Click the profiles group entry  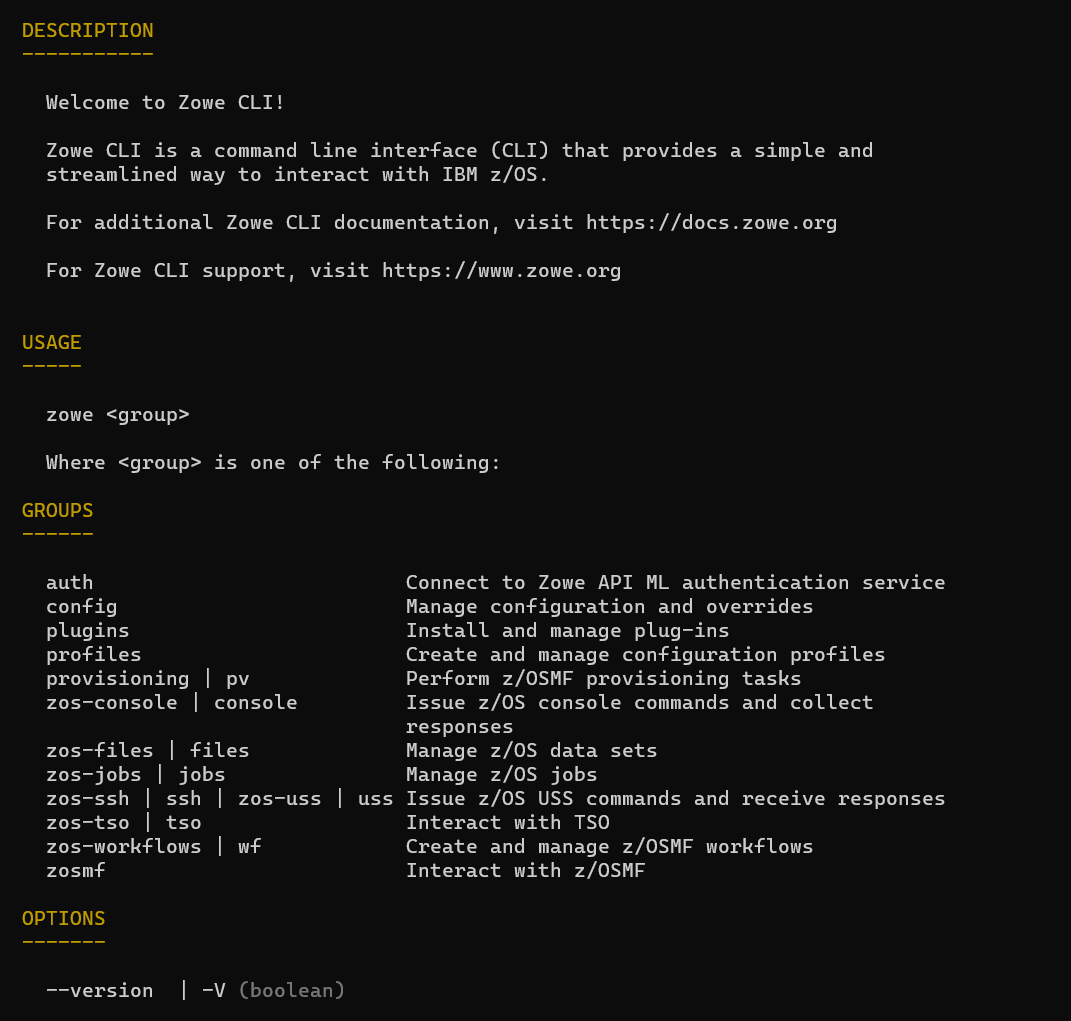point(93,654)
